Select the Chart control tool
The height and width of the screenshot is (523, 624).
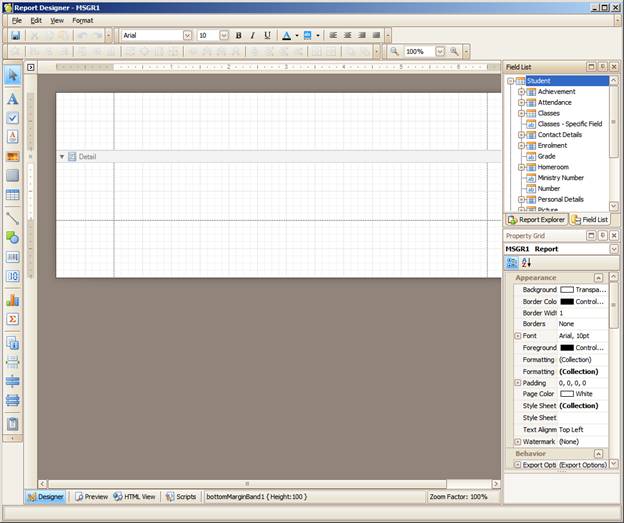tap(13, 299)
